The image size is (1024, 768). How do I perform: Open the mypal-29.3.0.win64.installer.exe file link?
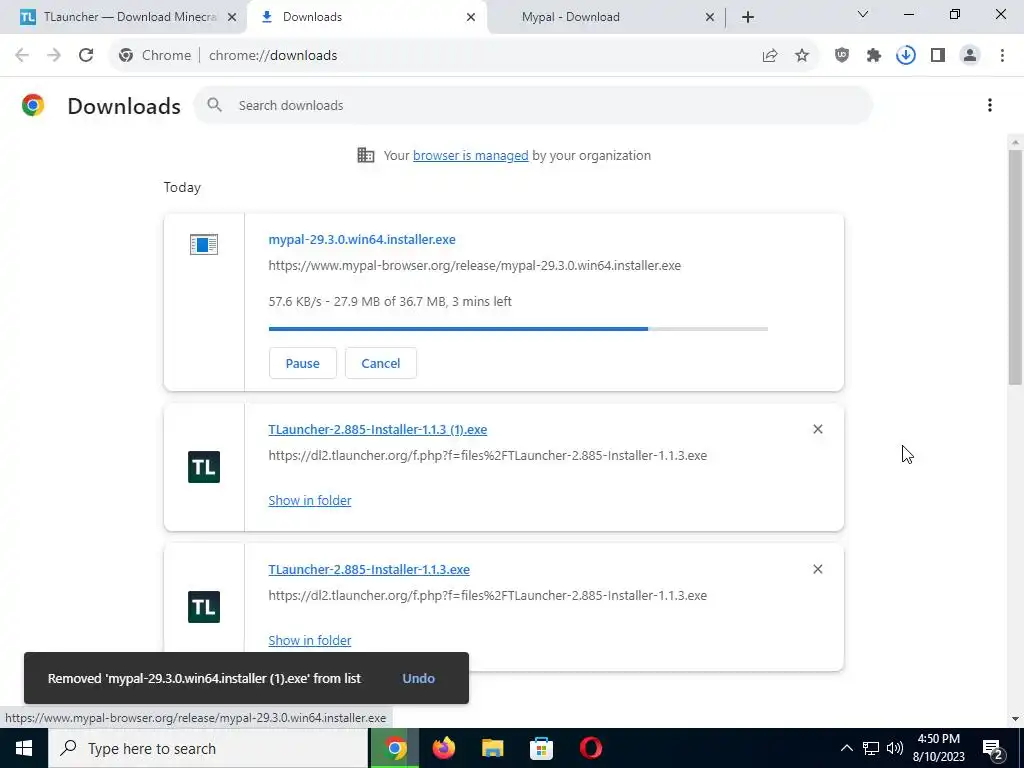coord(362,240)
